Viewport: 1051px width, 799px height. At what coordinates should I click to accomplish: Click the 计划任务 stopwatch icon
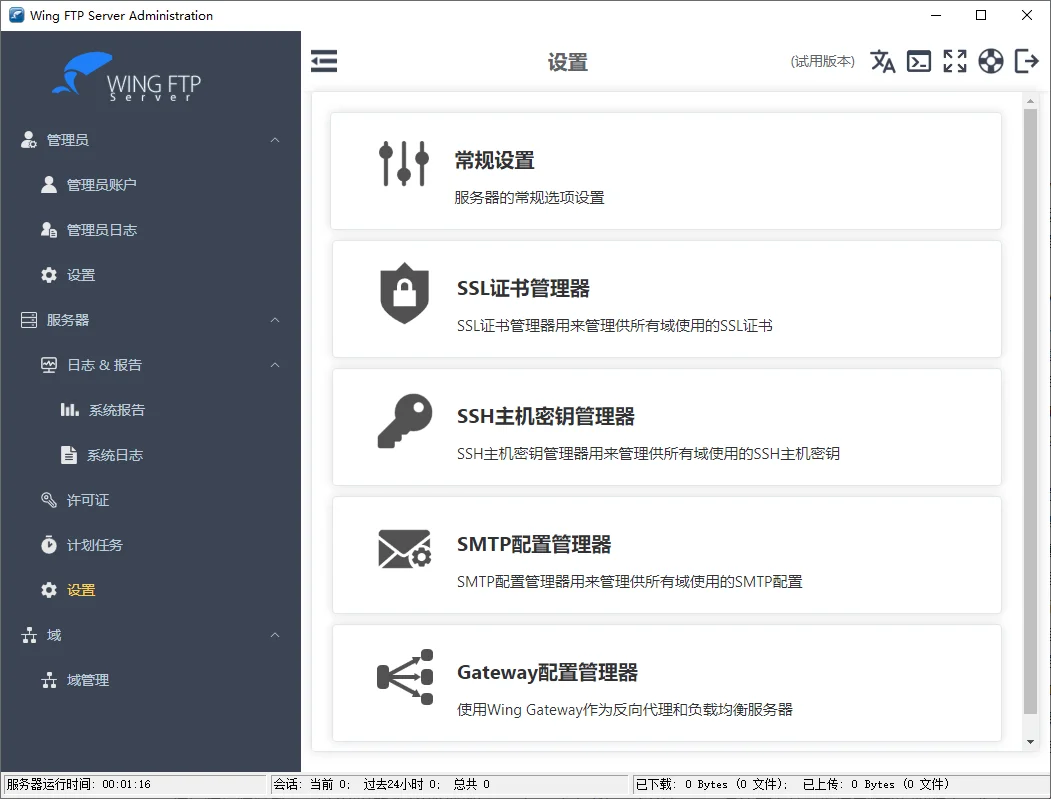49,544
